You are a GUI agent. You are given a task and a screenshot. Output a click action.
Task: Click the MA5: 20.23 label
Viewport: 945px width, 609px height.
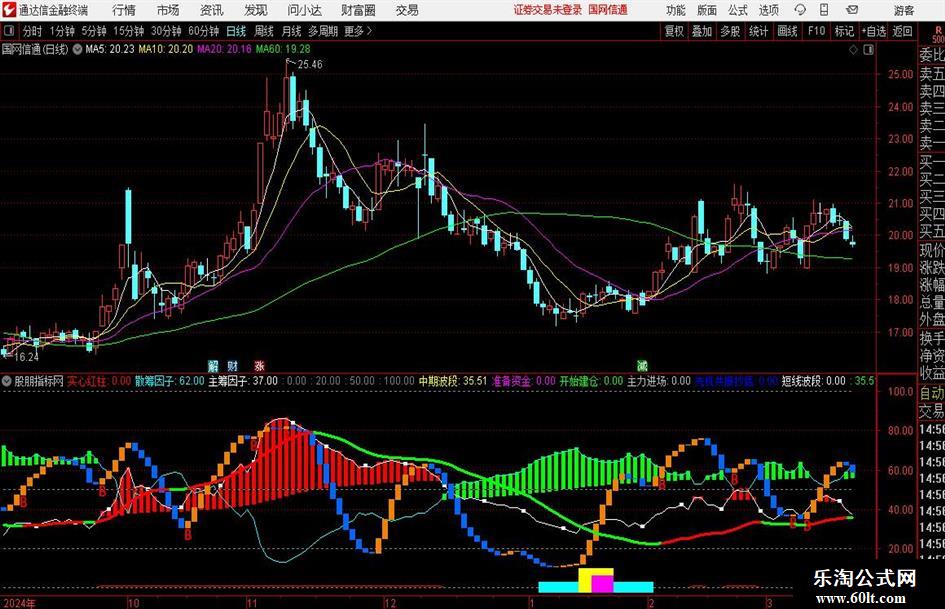[x=110, y=49]
